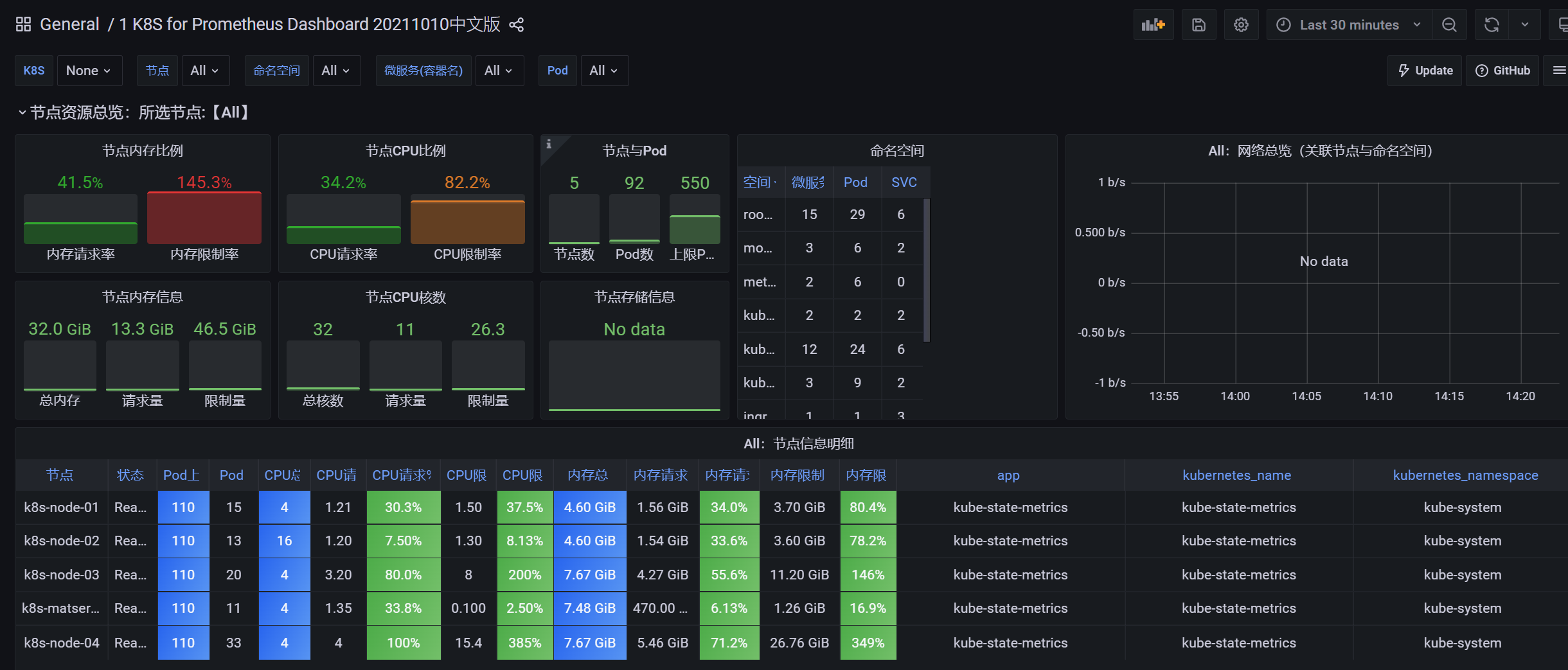The width and height of the screenshot is (1568, 670).
Task: Click the Add panel icon
Action: [x=1154, y=25]
